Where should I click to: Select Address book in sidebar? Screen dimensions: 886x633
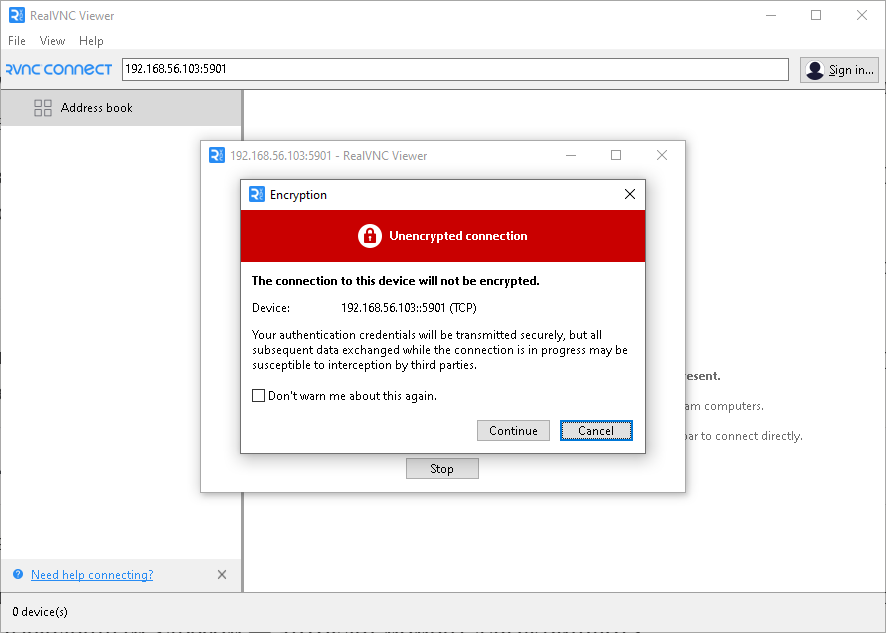pyautogui.click(x=121, y=108)
